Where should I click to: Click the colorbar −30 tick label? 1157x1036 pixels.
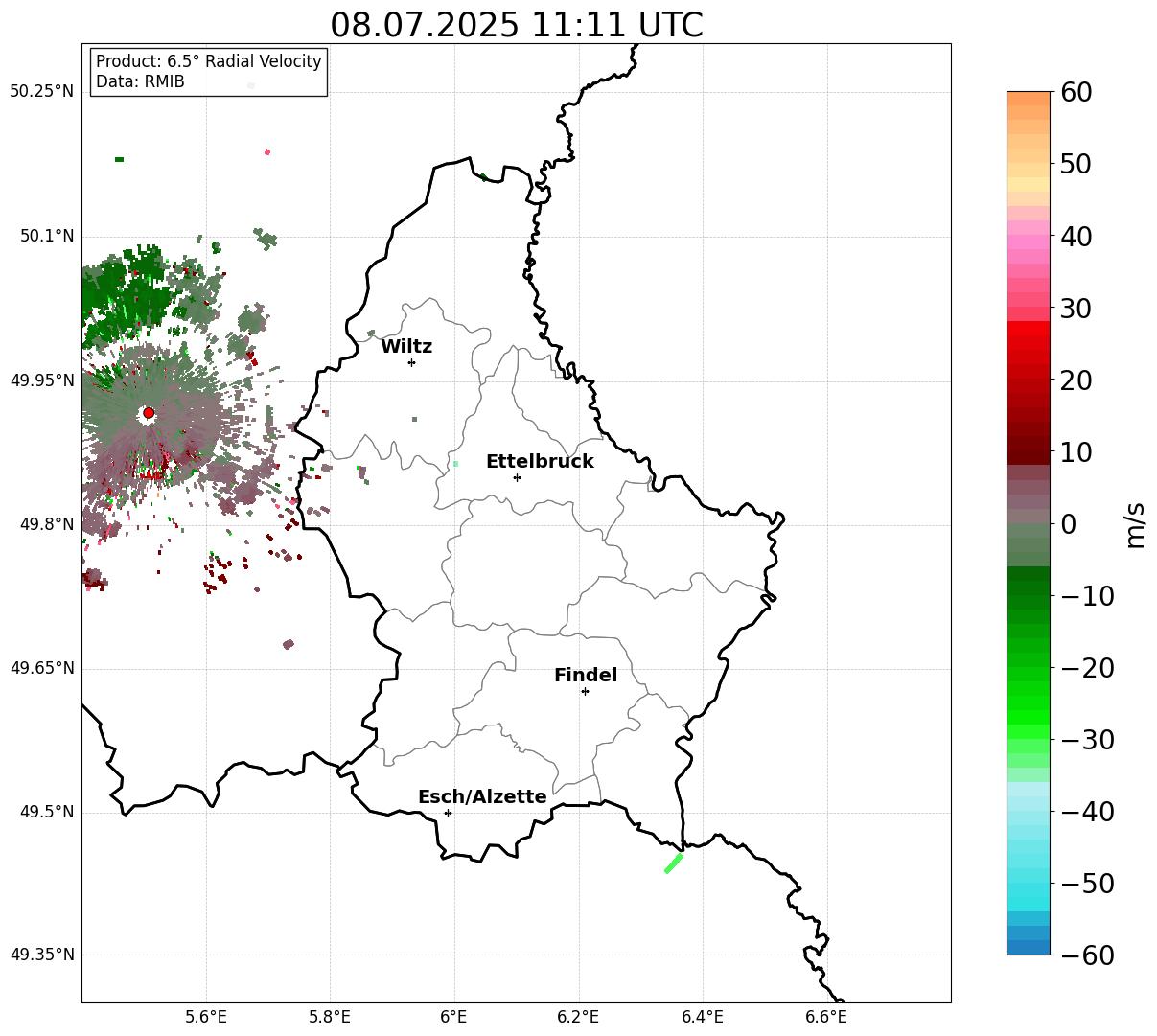pos(1087,740)
